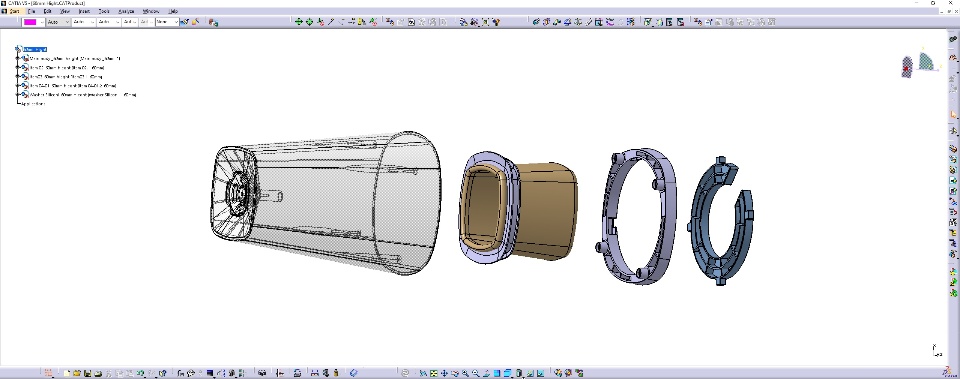
Task: Select the Applications node in the tree
Action: (33, 103)
